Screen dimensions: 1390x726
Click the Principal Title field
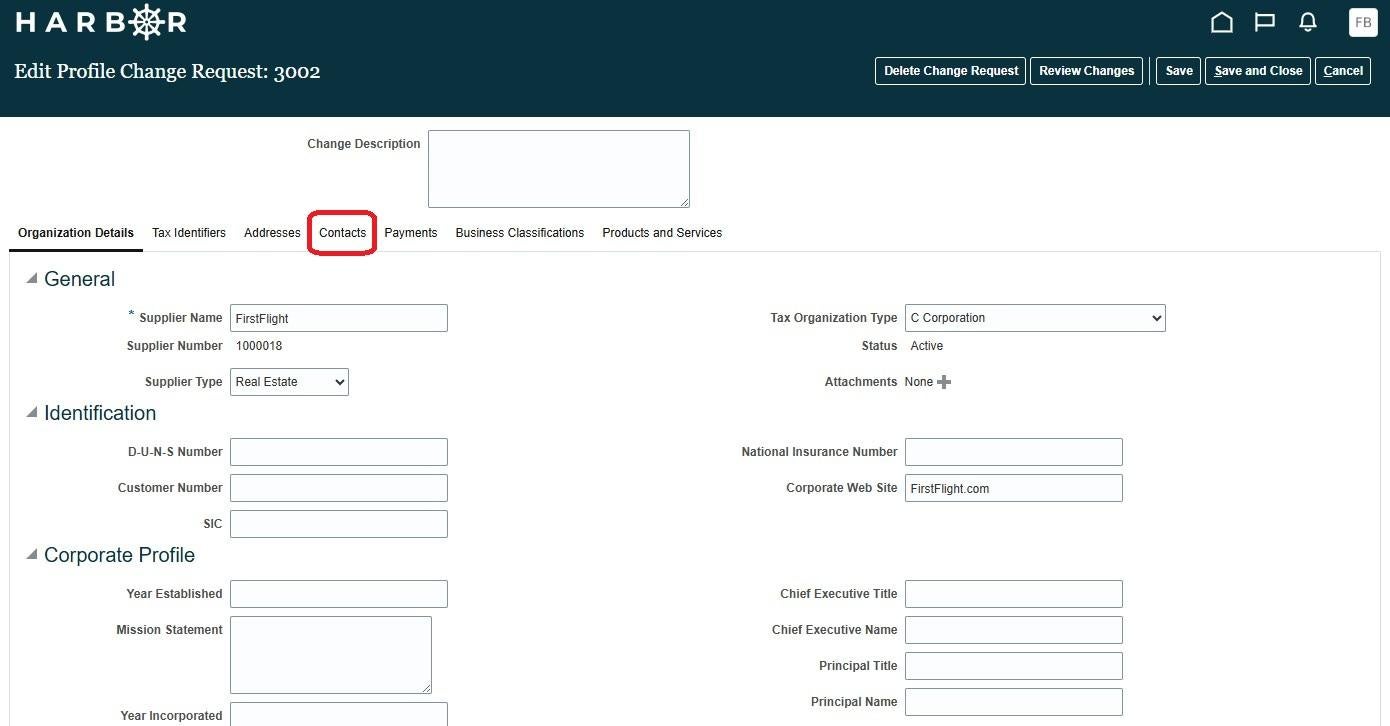coord(1014,666)
